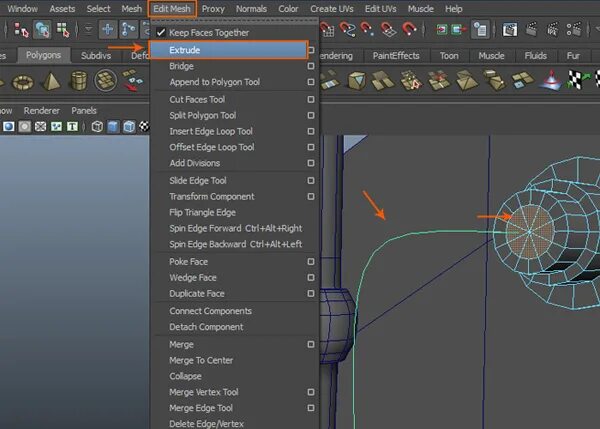Select Cut Faces Tool menu entry
Image resolution: width=600 pixels, height=429 pixels.
[197, 100]
